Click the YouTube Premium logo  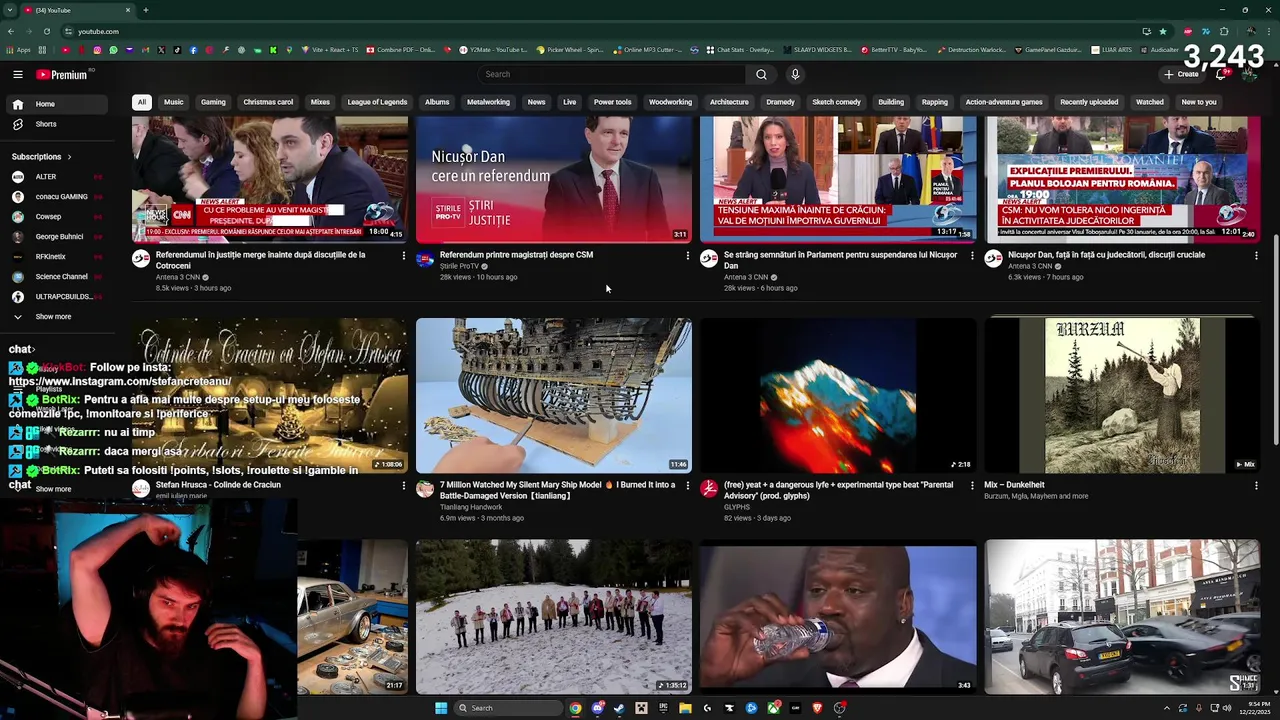[62, 75]
